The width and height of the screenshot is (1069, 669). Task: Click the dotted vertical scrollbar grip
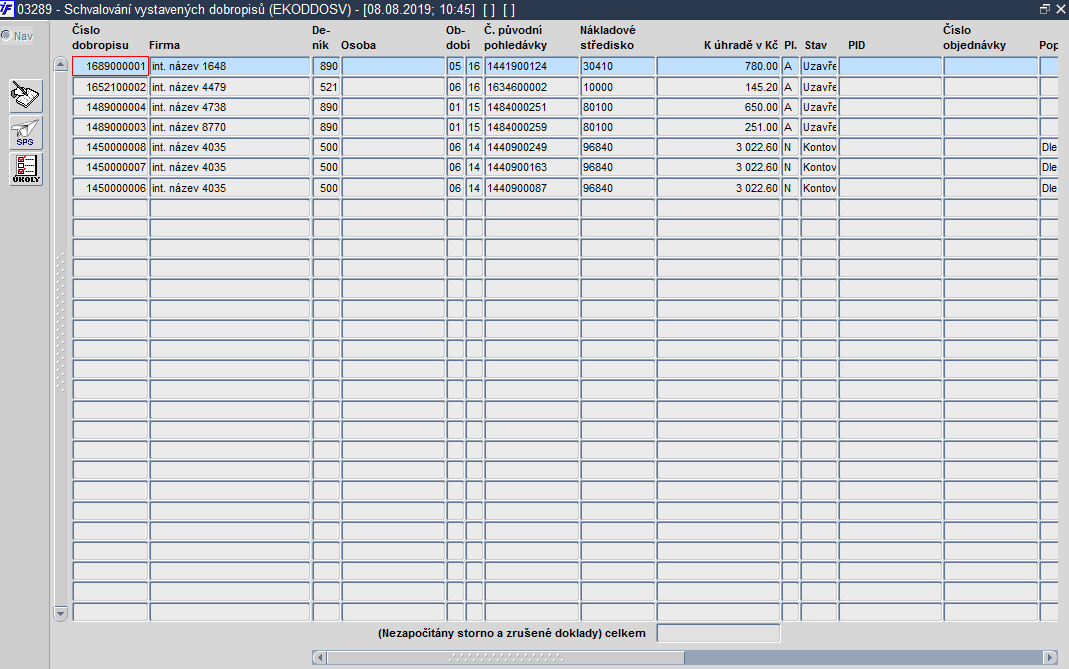tap(61, 322)
